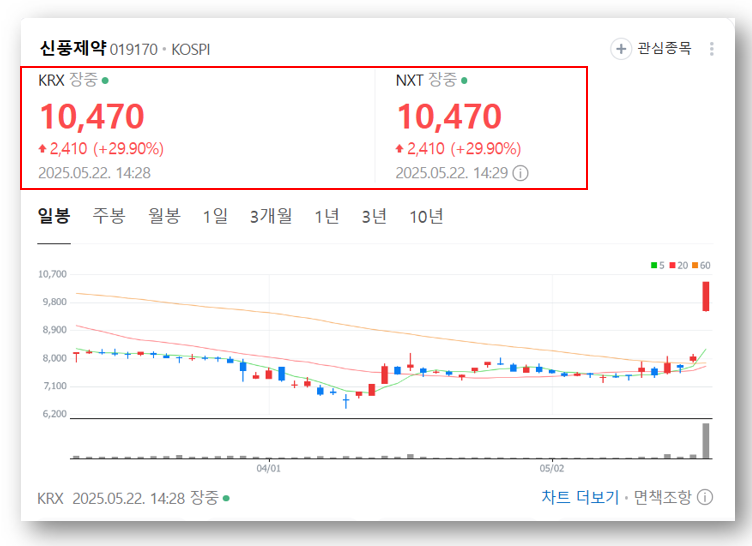Screen dimensions: 752x546
Task: Click the orange 60-day moving average legend
Action: (x=701, y=265)
